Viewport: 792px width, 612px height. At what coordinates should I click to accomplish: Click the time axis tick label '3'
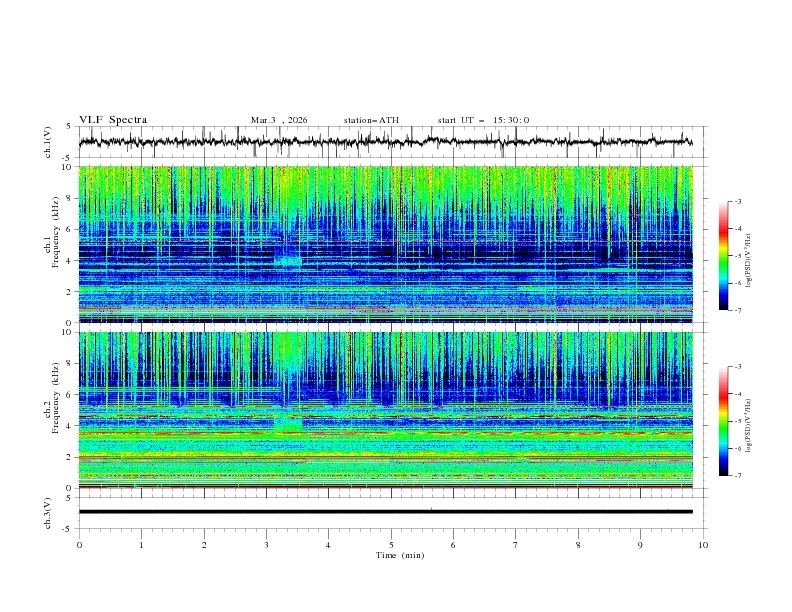[x=266, y=545]
